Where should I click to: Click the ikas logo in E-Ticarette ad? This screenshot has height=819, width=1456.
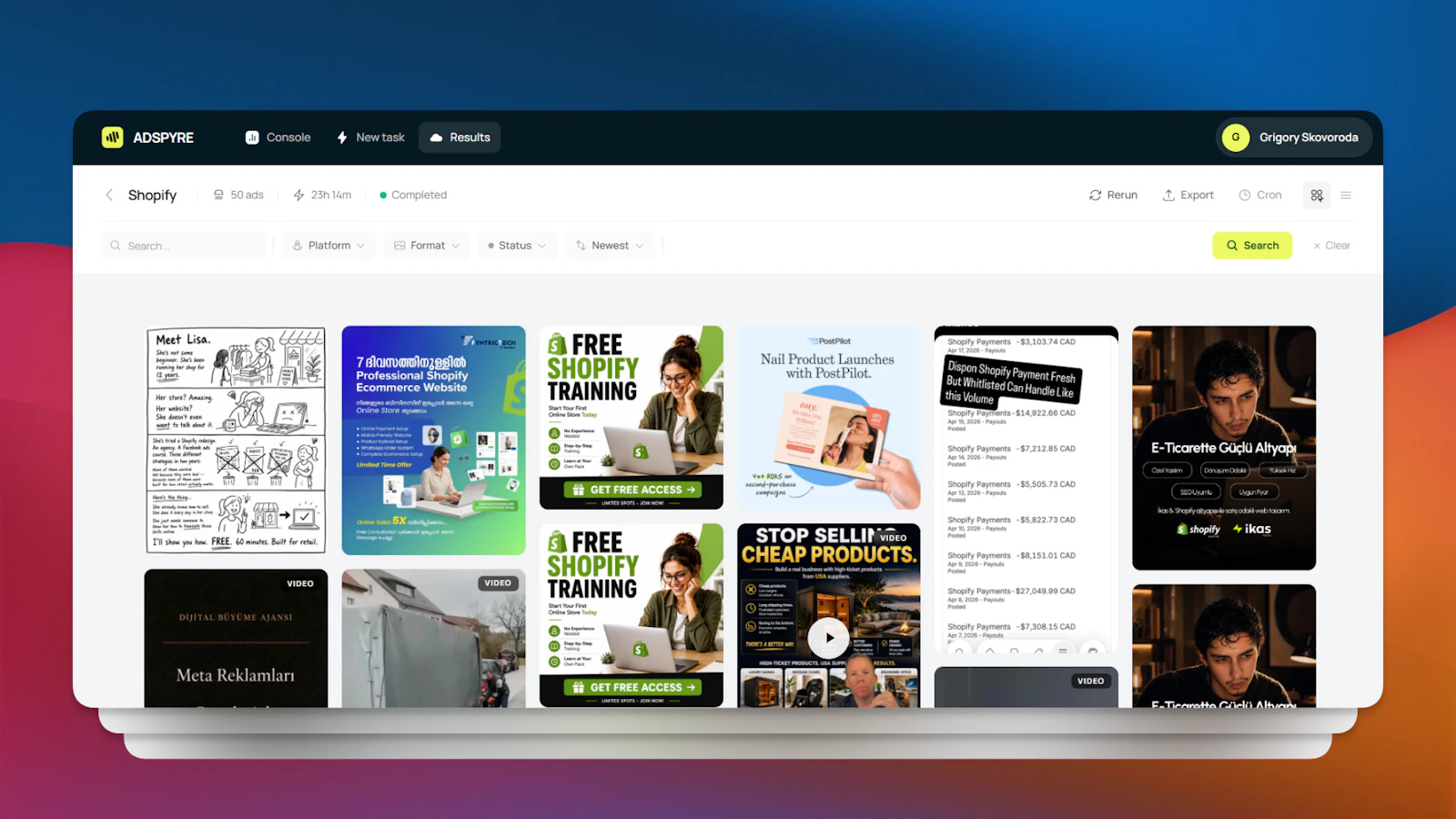[1252, 529]
